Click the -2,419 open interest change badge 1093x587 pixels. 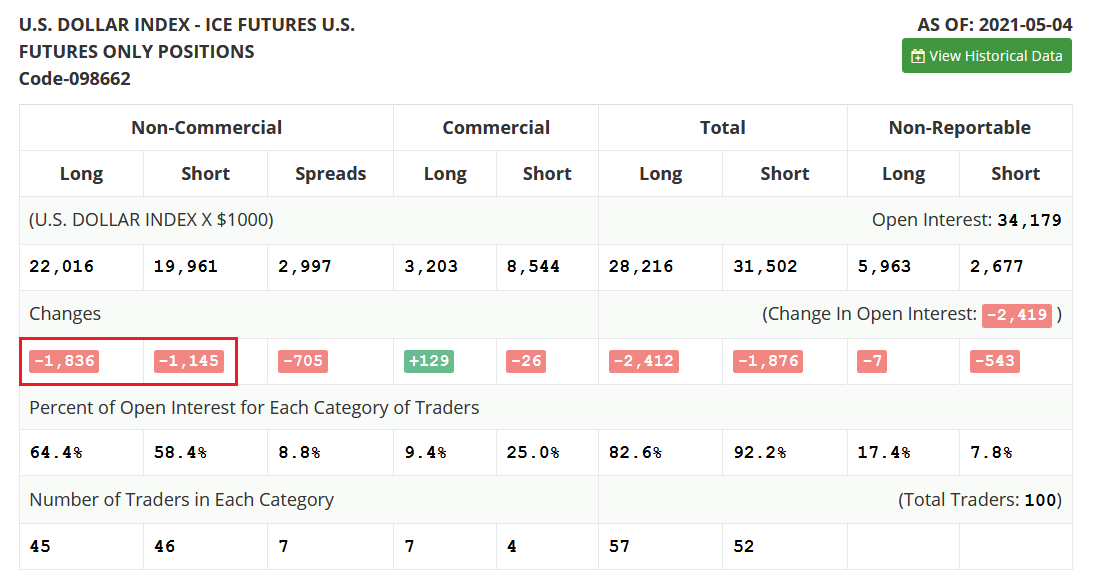tap(1016, 315)
